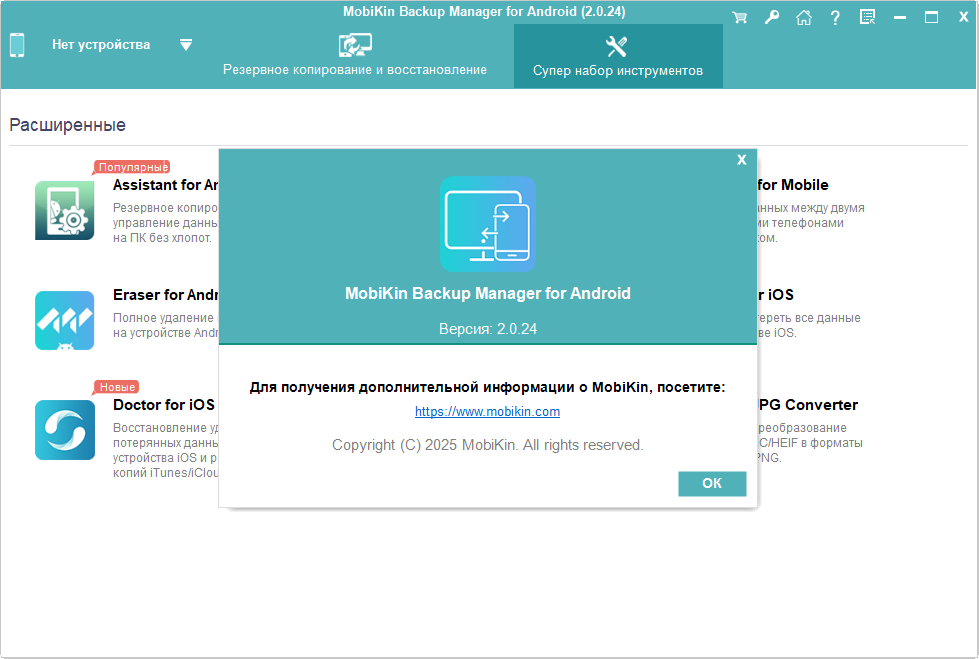Open the home page icon
The height and width of the screenshot is (659, 979).
[x=804, y=17]
